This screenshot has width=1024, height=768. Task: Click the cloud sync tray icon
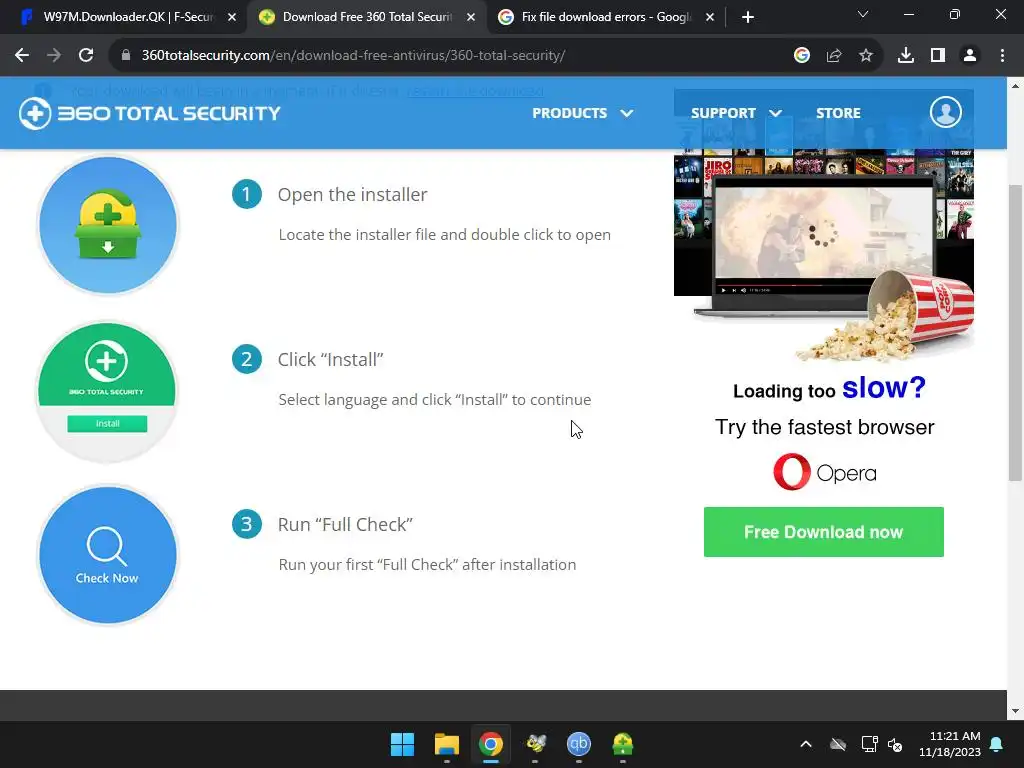point(838,744)
